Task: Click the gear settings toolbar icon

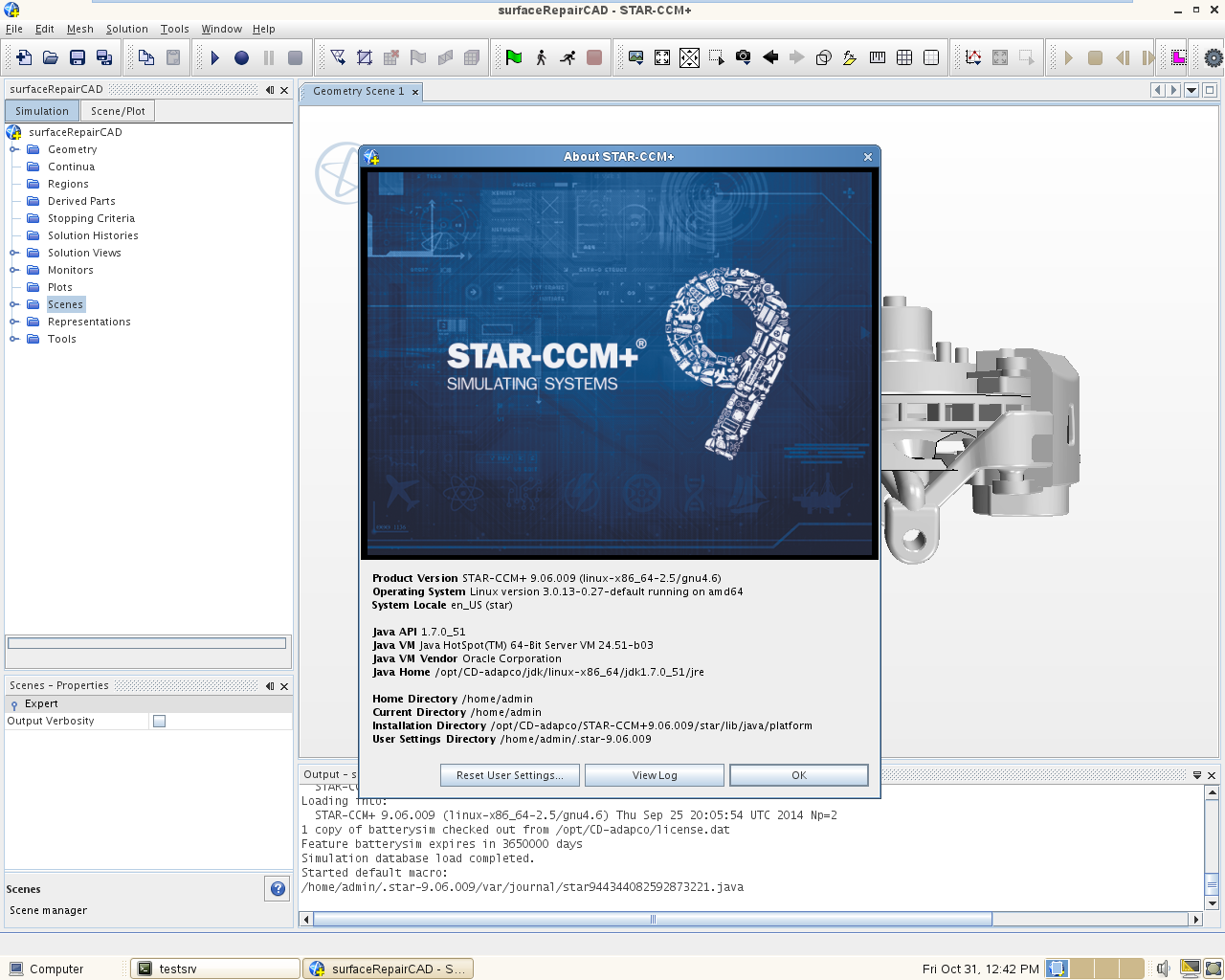Action: [1214, 57]
